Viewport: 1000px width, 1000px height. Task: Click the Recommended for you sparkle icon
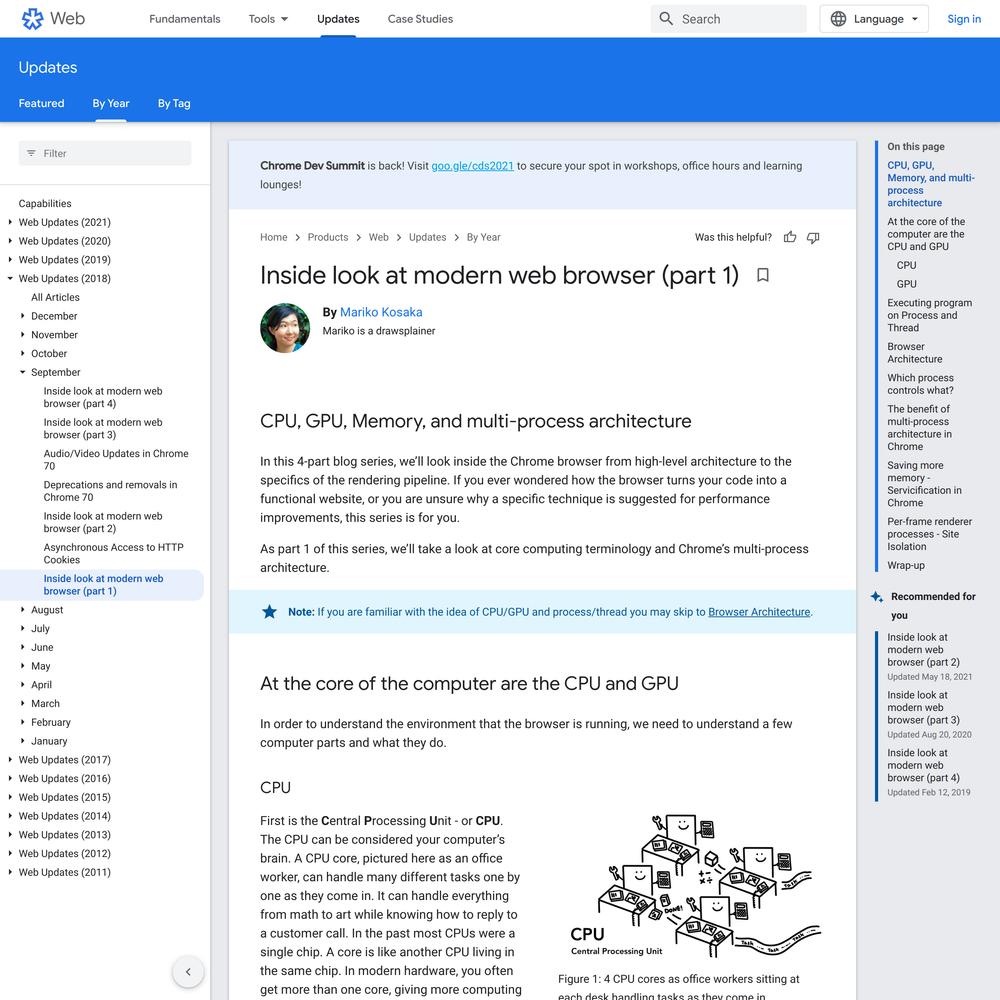tap(877, 597)
